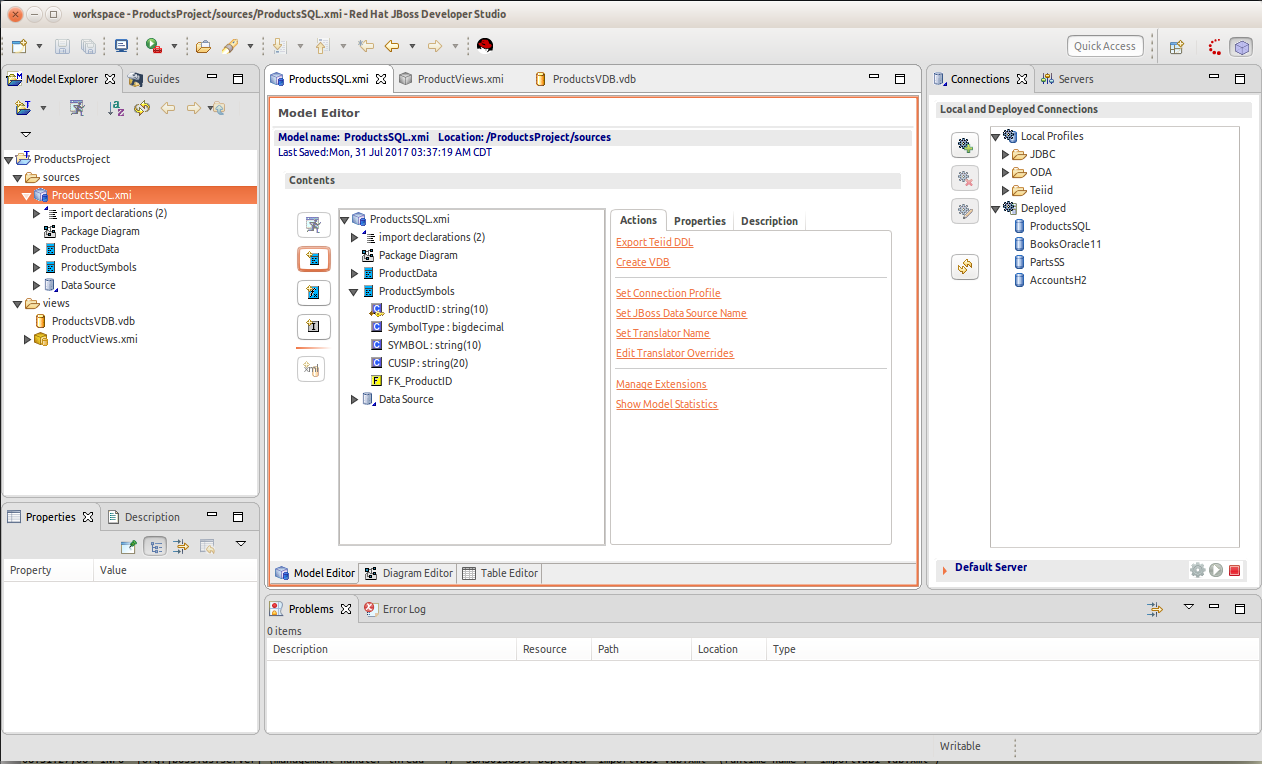Image resolution: width=1262 pixels, height=764 pixels.
Task: Expand the Default Server section arrow
Action: [944, 569]
